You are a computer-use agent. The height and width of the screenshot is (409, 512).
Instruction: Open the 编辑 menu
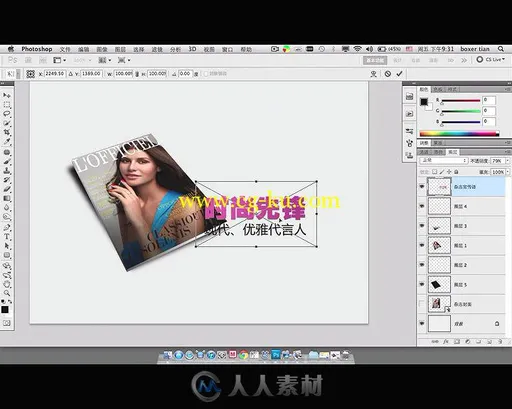point(83,49)
